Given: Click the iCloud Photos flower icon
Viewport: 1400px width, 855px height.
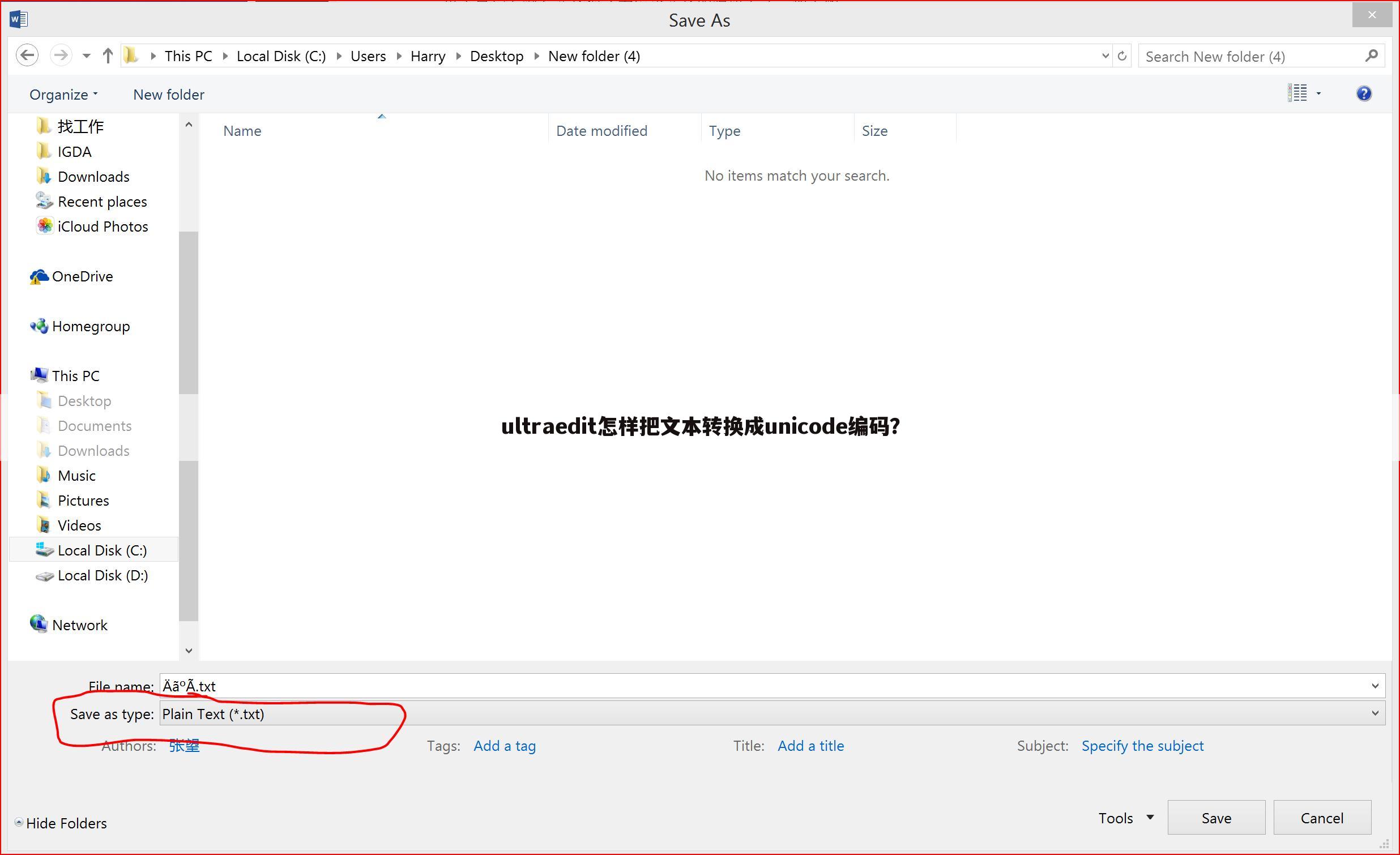Looking at the screenshot, I should (44, 226).
